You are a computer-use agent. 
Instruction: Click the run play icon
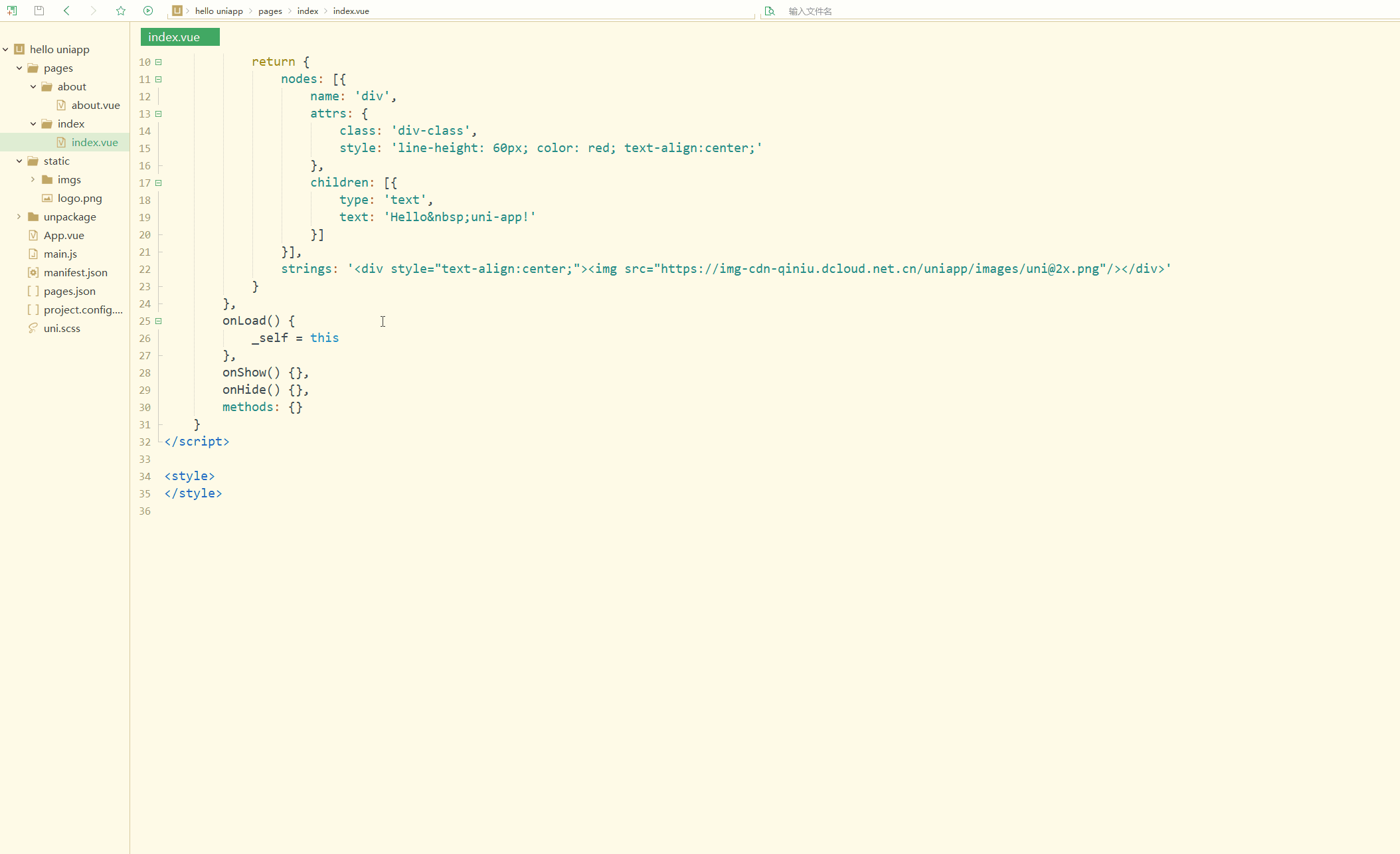[148, 11]
